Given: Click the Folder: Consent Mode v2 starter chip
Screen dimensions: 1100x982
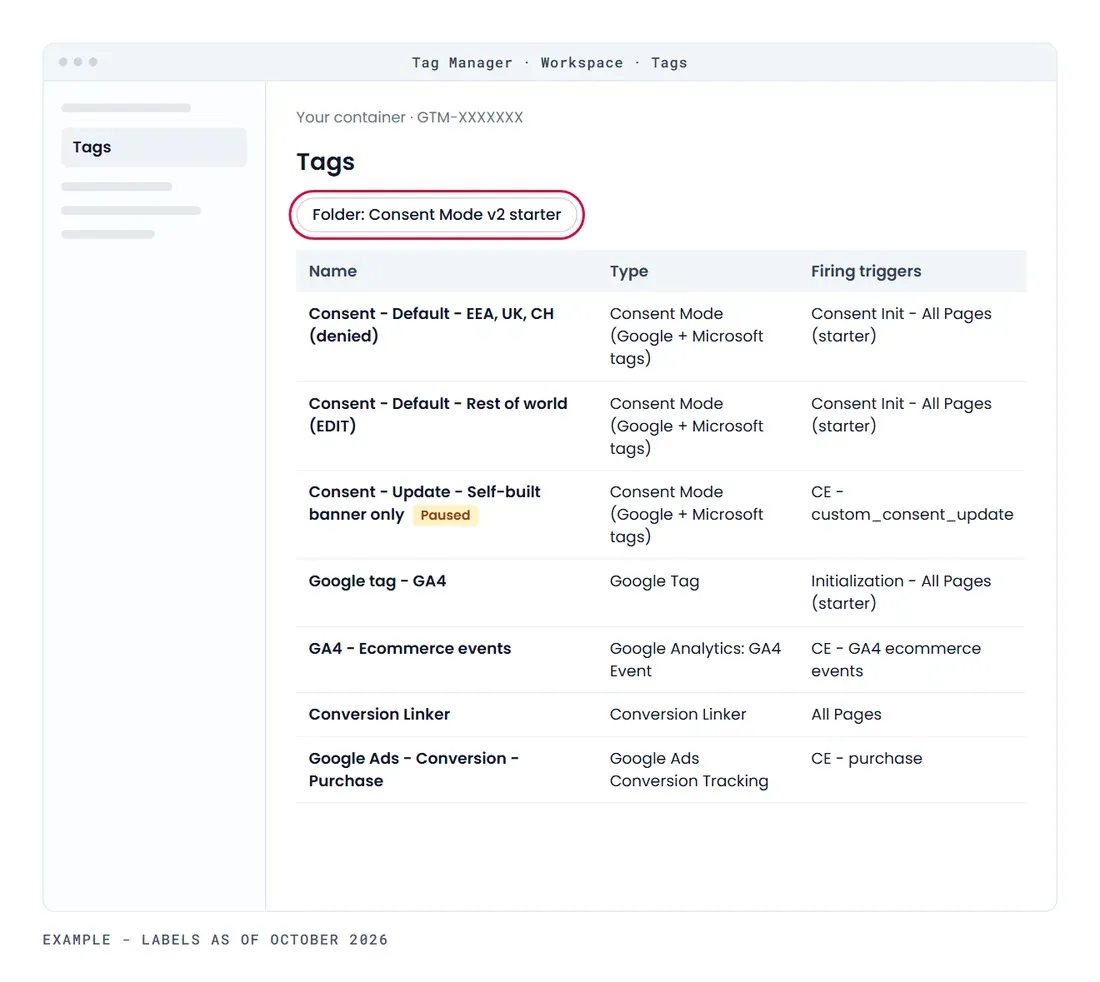Looking at the screenshot, I should (x=436, y=215).
